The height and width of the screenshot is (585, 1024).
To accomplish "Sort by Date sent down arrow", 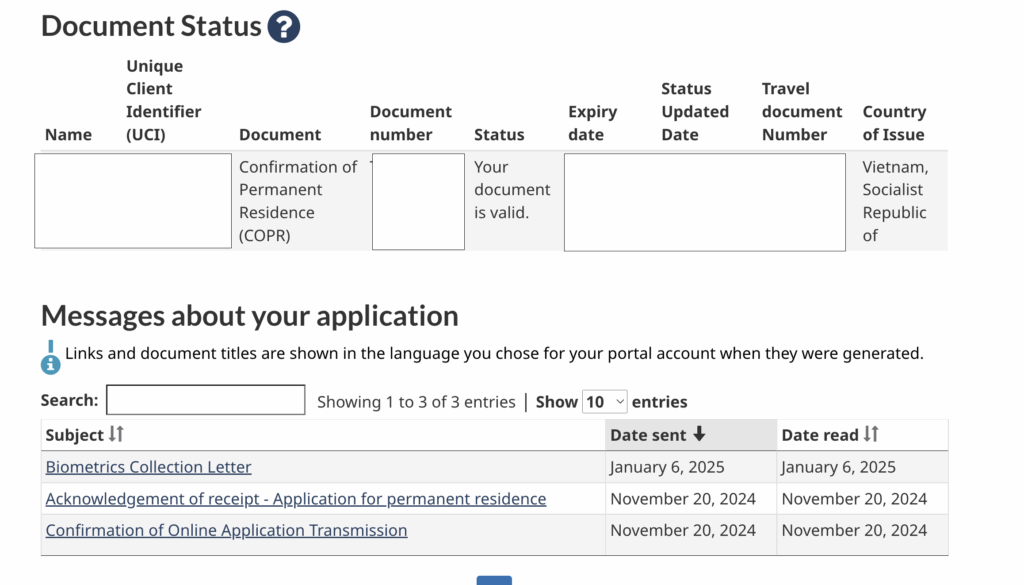I will [x=699, y=434].
